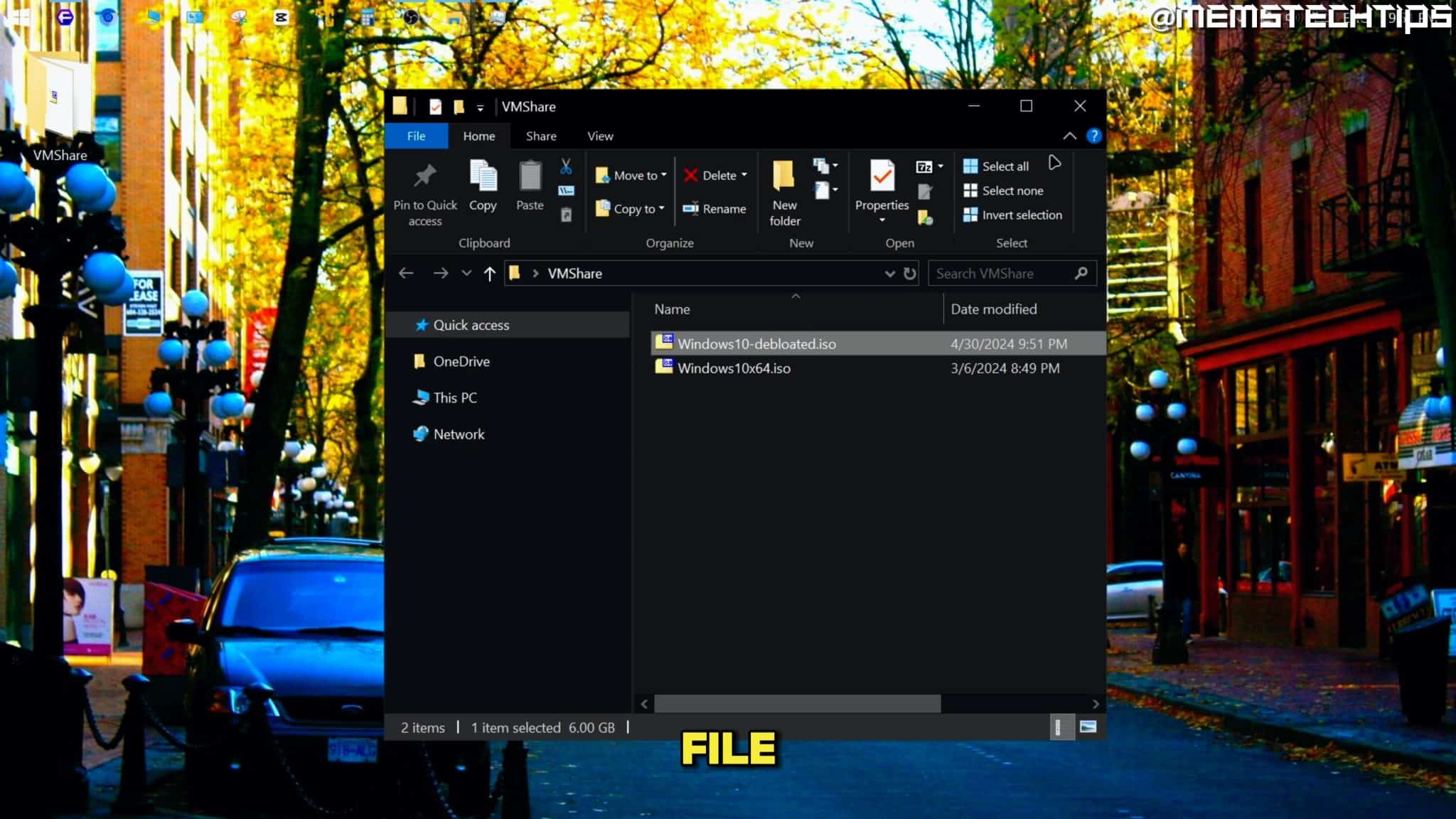Open the Recent locations chevron
Image resolution: width=1456 pixels, height=819 pixels.
tap(466, 273)
